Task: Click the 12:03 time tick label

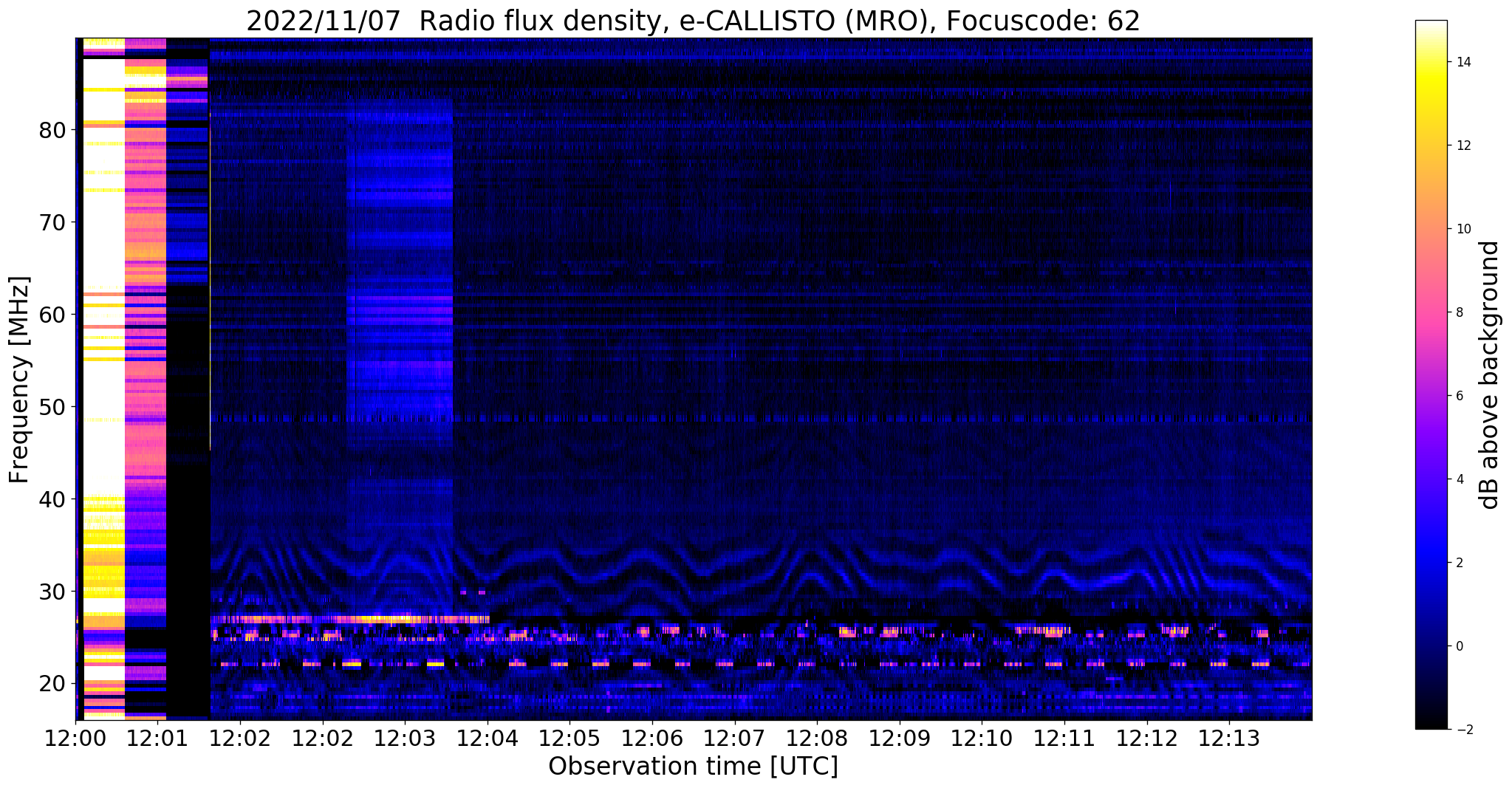Action: pos(405,739)
